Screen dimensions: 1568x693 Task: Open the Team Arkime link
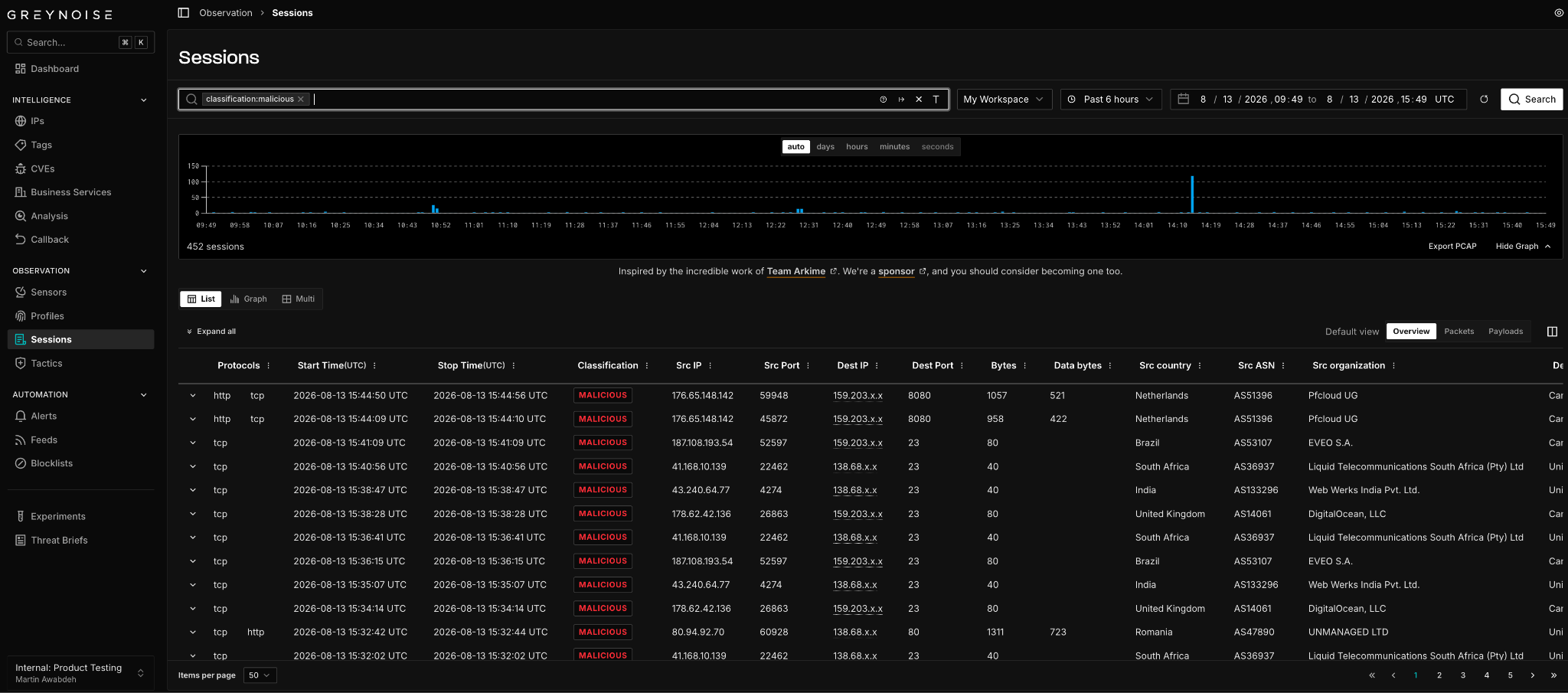796,272
